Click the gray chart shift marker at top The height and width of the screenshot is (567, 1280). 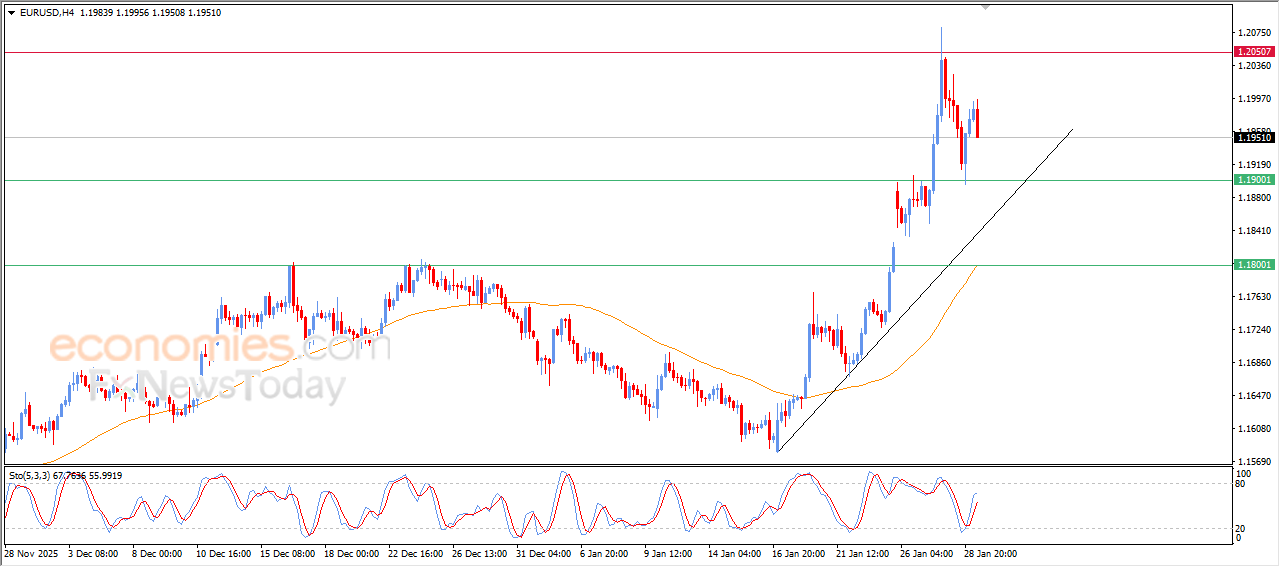point(987,7)
